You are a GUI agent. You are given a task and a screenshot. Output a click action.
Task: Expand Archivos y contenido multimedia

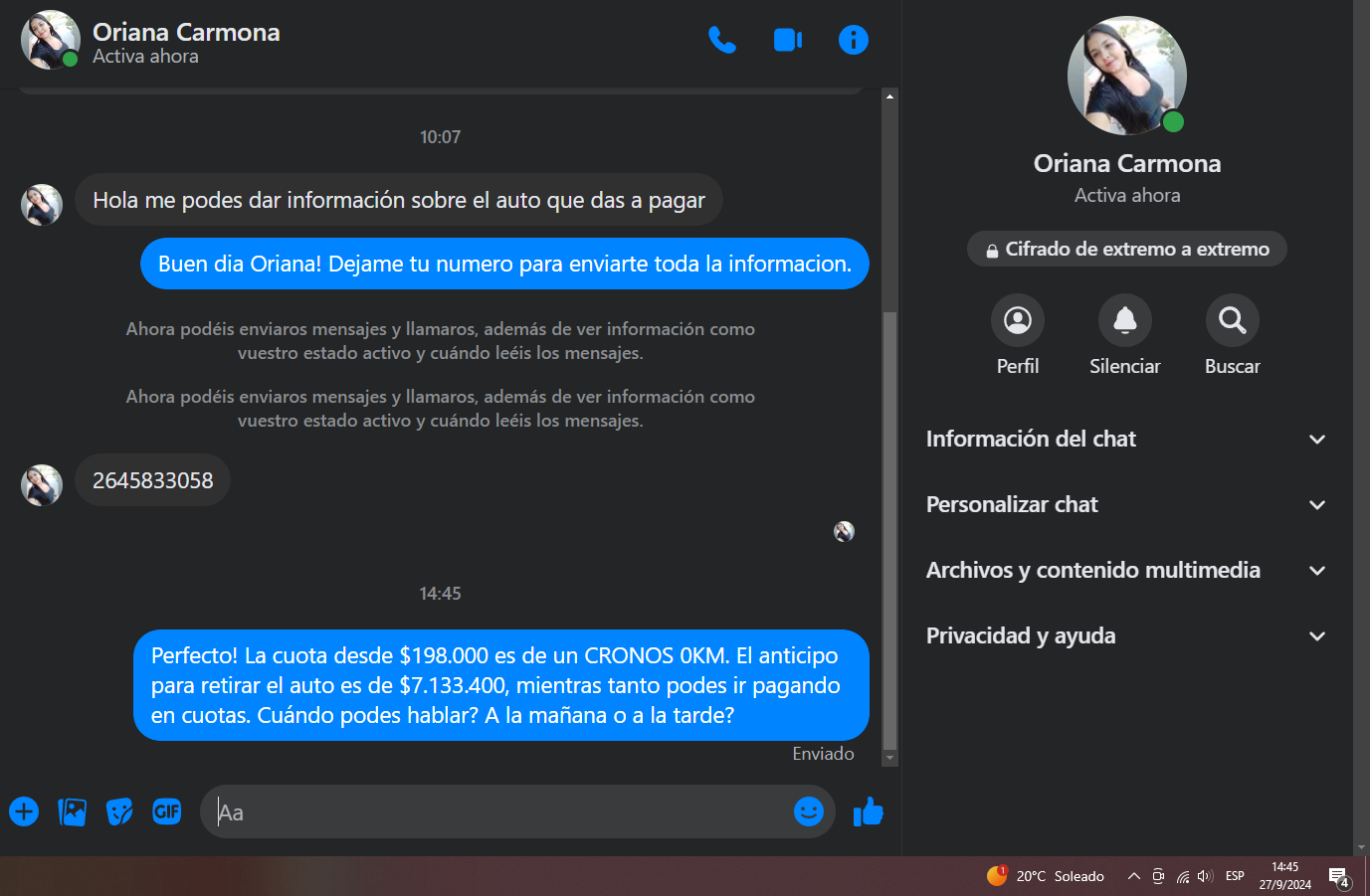pyautogui.click(x=1127, y=570)
